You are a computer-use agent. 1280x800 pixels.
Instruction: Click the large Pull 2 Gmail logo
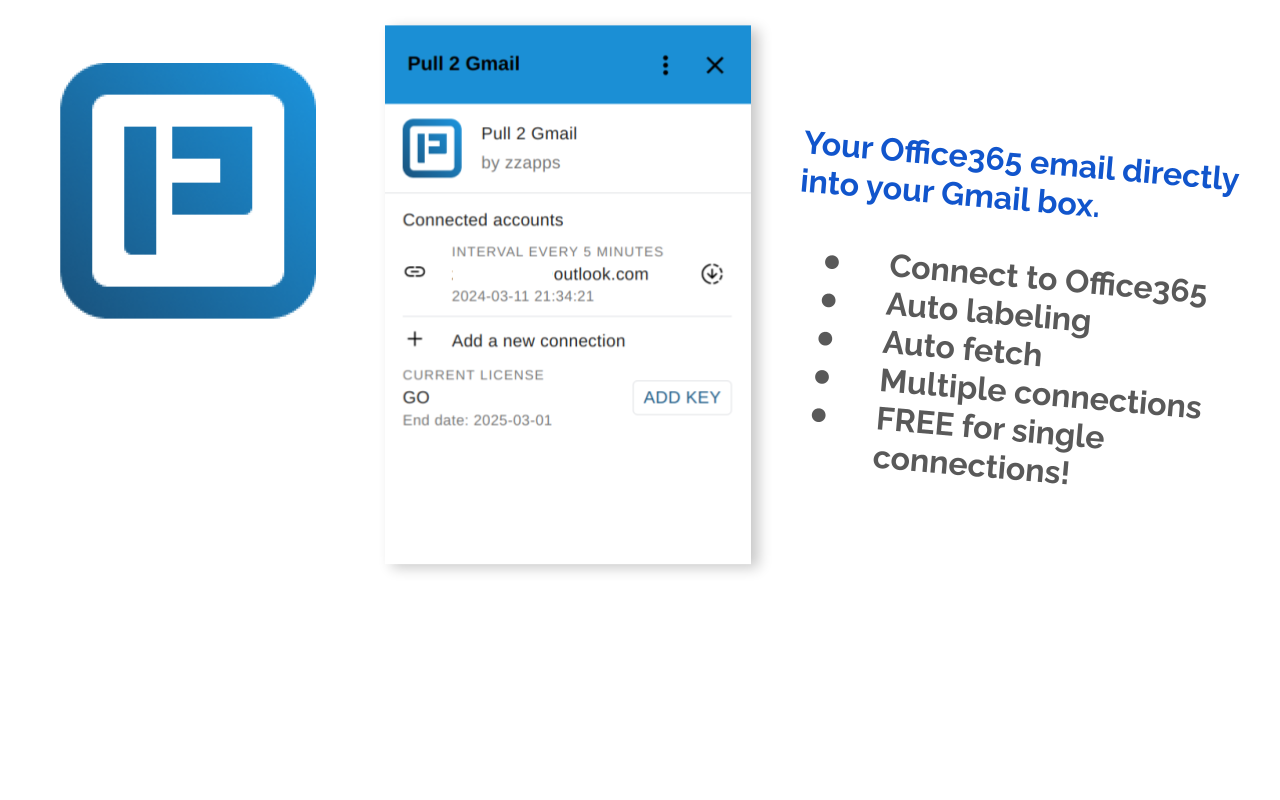(188, 191)
